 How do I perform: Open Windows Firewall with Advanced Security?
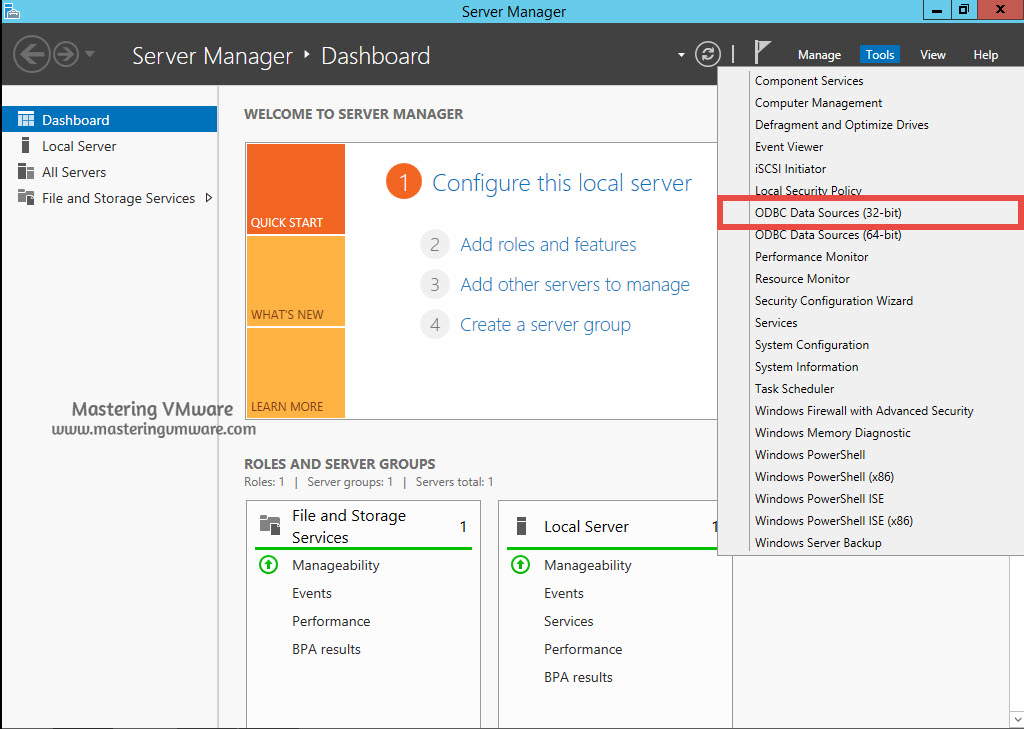pos(864,411)
